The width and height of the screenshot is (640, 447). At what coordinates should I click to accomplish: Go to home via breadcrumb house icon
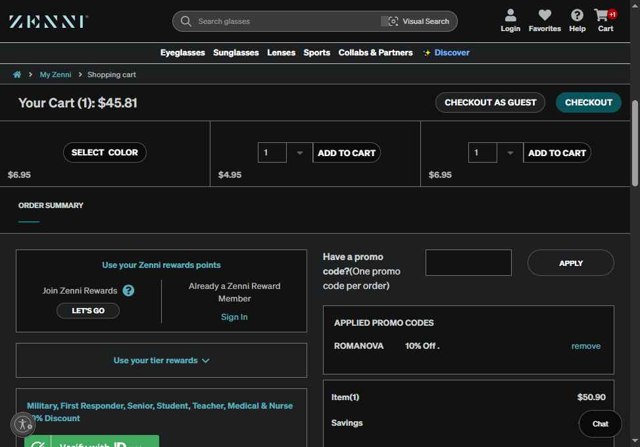pos(17,74)
